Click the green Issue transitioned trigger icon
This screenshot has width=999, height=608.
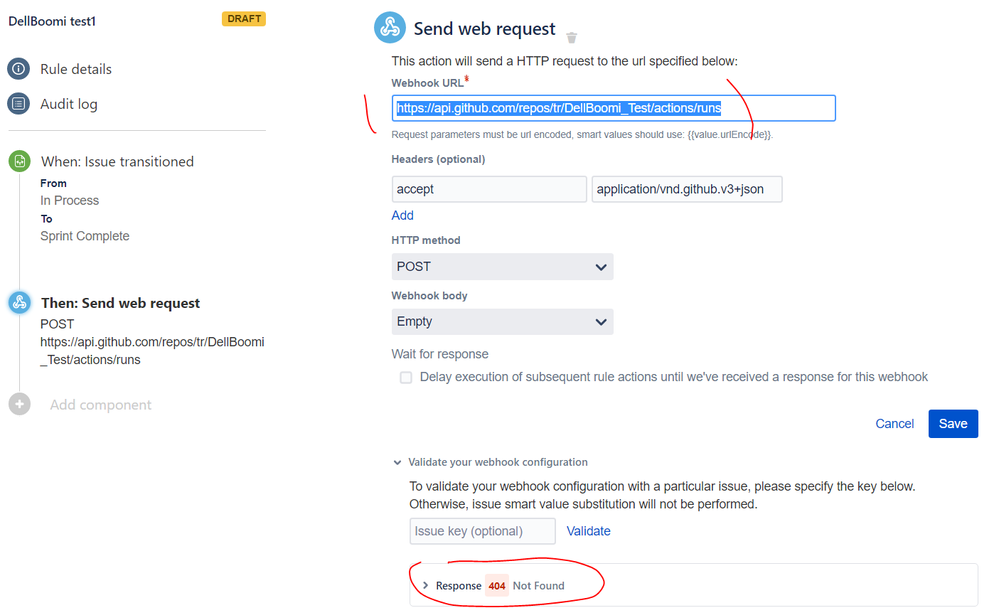coord(20,161)
